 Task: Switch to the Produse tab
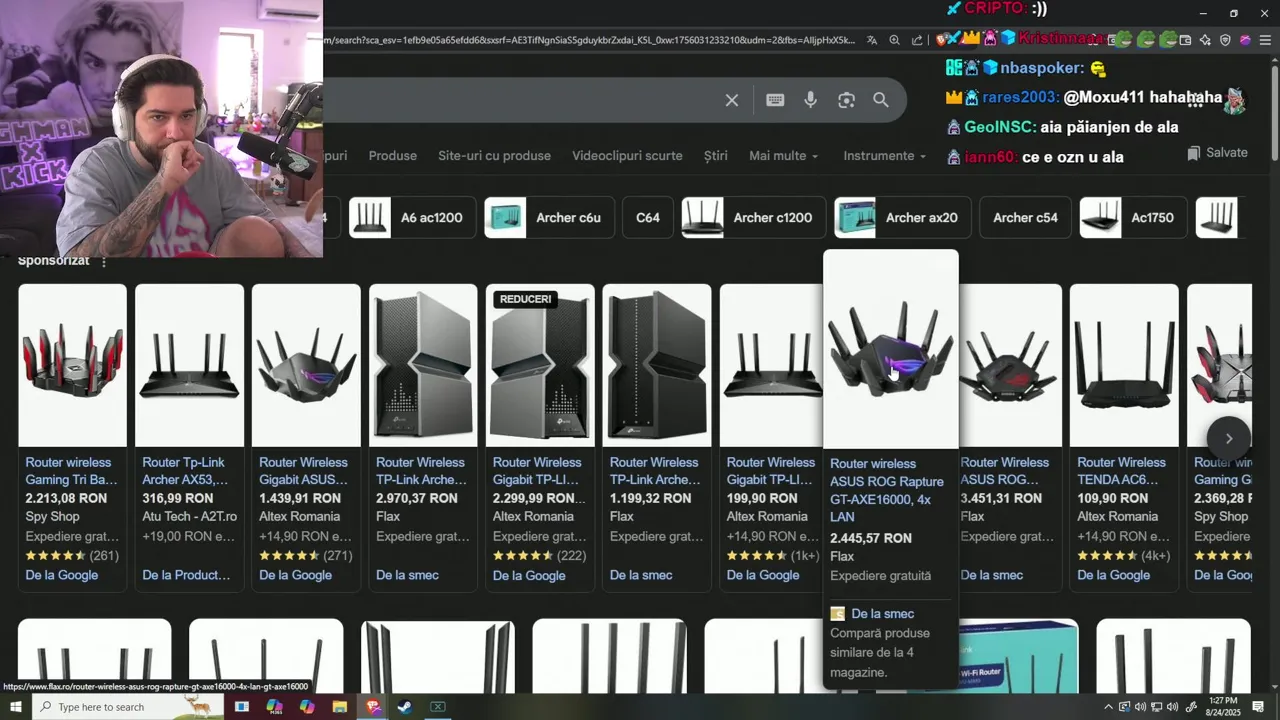392,156
